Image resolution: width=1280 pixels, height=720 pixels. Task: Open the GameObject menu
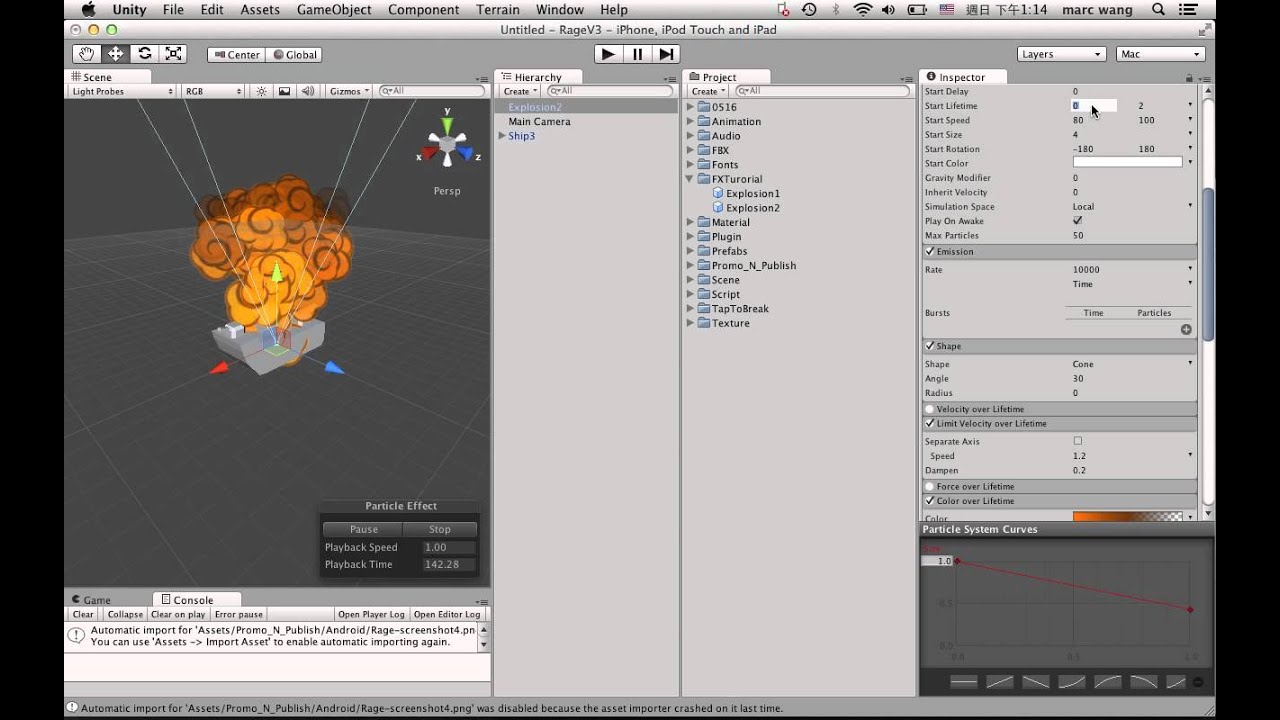[x=334, y=10]
